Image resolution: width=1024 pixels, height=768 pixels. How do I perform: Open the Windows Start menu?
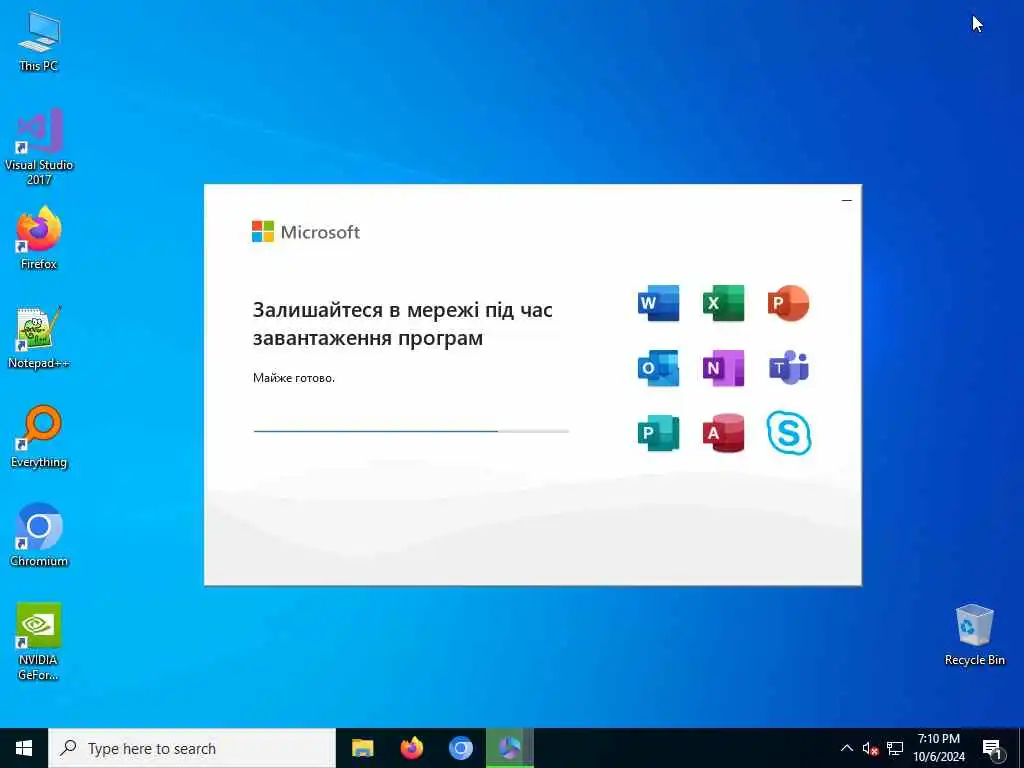click(x=24, y=748)
